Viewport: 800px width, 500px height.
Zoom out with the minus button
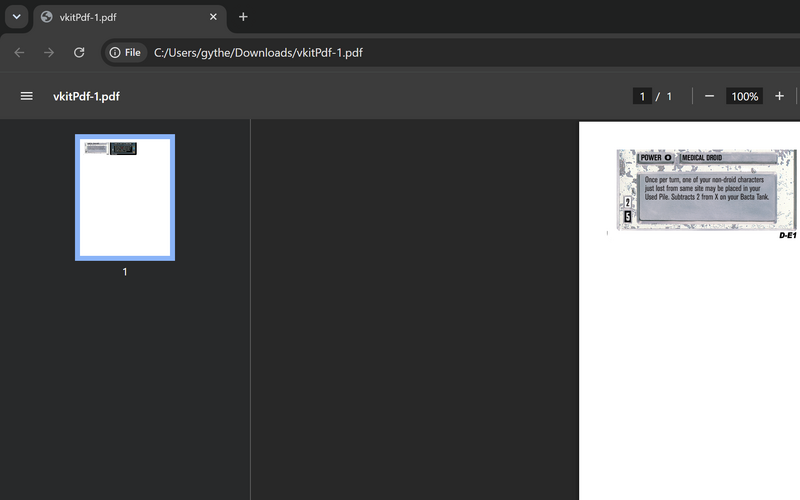click(x=709, y=96)
